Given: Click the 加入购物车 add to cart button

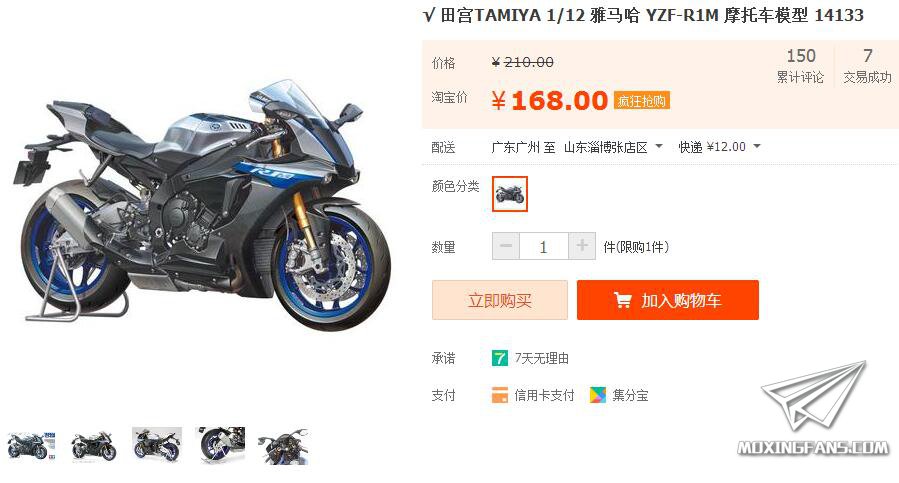Looking at the screenshot, I should pyautogui.click(x=667, y=300).
